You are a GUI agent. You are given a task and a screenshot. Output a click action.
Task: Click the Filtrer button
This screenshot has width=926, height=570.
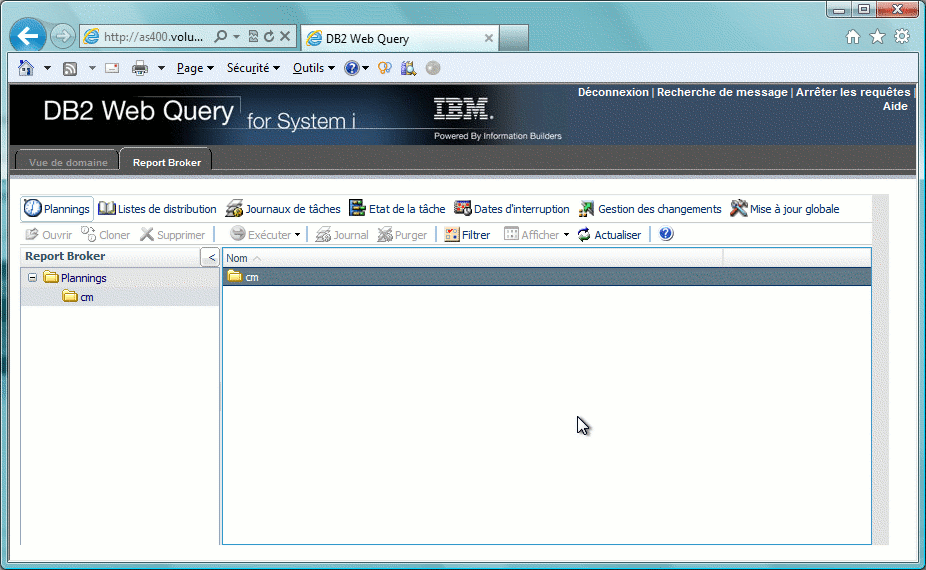tap(467, 235)
